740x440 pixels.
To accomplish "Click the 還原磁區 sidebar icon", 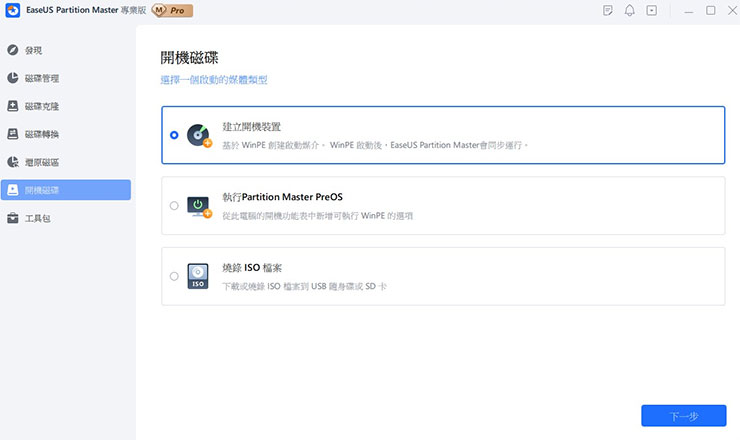I will [x=13, y=162].
